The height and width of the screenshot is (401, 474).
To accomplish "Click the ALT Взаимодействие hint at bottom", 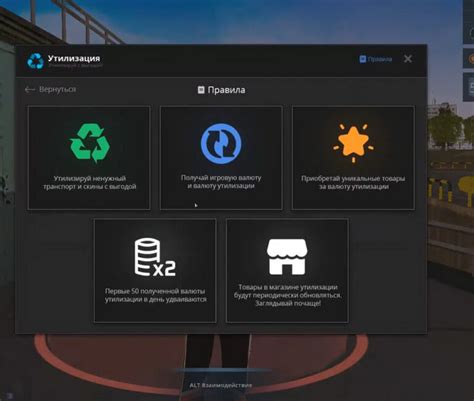I will 221,385.
